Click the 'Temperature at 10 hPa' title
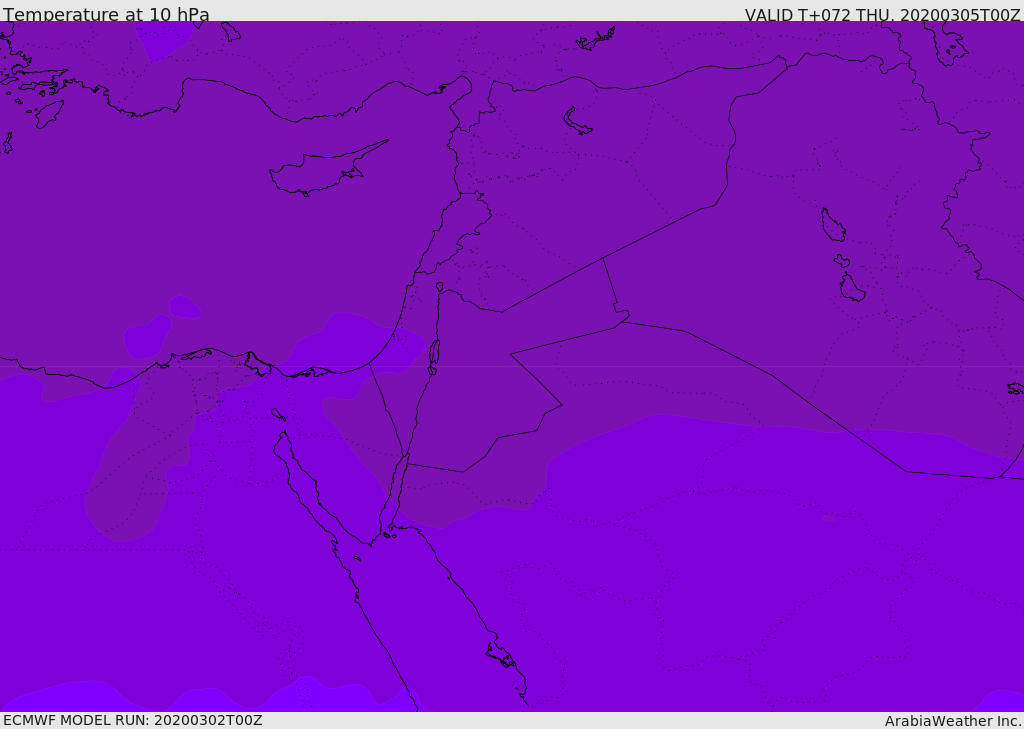The image size is (1024, 729). click(x=107, y=15)
